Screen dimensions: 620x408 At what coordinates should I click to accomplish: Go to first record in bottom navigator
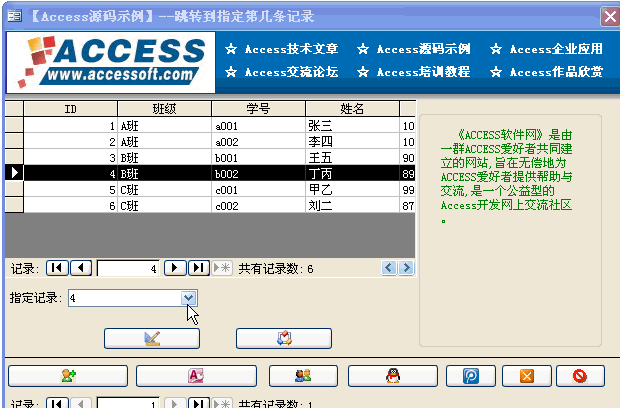click(x=57, y=403)
